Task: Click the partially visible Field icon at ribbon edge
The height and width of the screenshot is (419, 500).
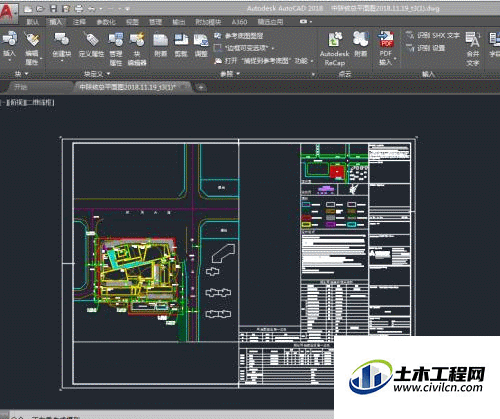Action: (x=494, y=40)
